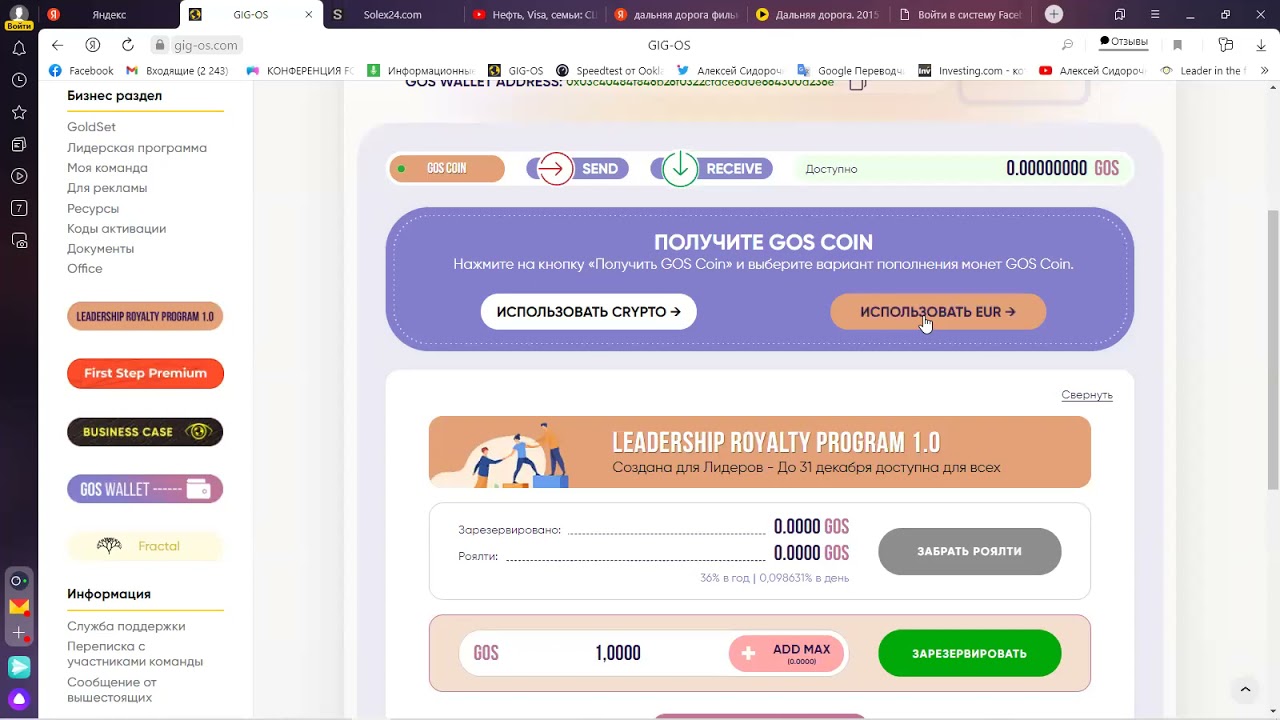
Task: Open Моя команда menu item
Action: [x=107, y=168]
